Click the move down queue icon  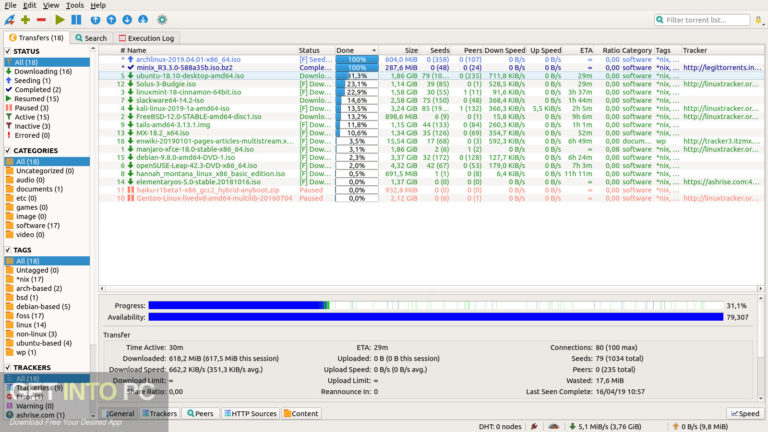(128, 19)
